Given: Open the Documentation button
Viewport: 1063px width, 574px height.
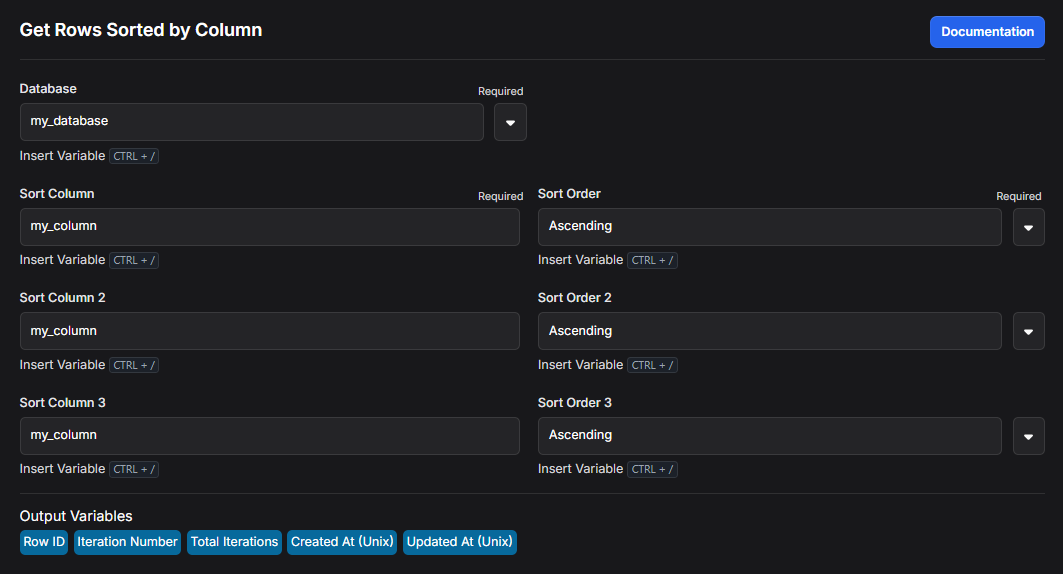Looking at the screenshot, I should click(986, 32).
